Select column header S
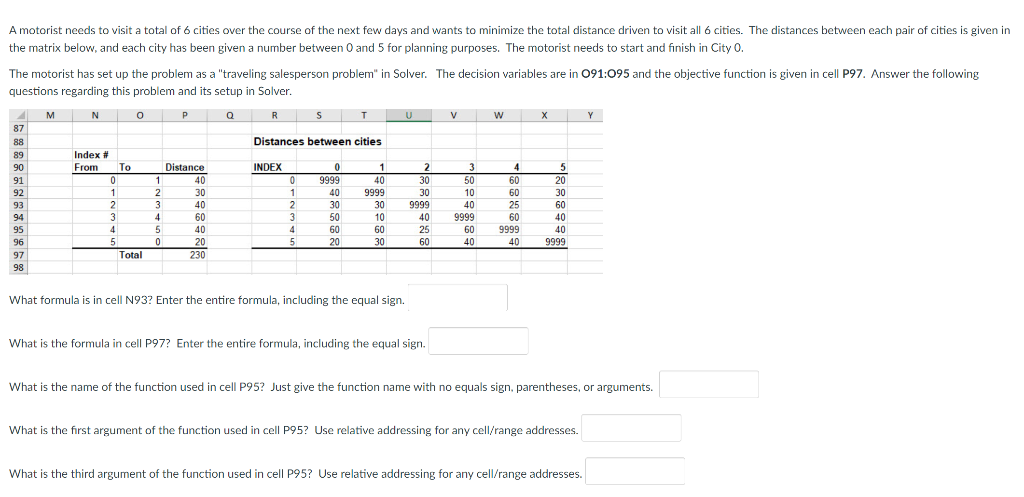The height and width of the screenshot is (497, 1024). pyautogui.click(x=319, y=116)
